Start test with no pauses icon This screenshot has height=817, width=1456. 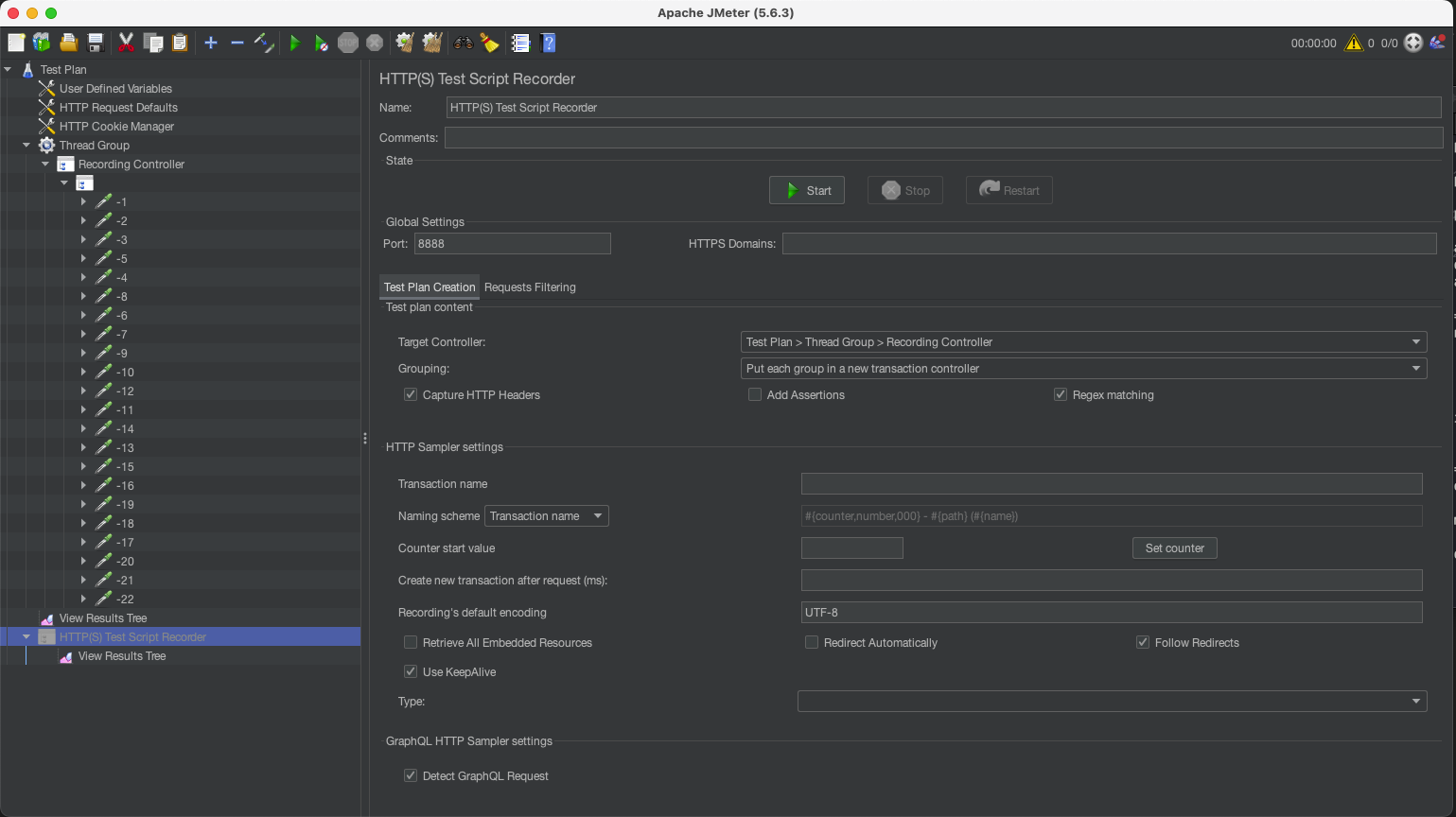click(322, 43)
